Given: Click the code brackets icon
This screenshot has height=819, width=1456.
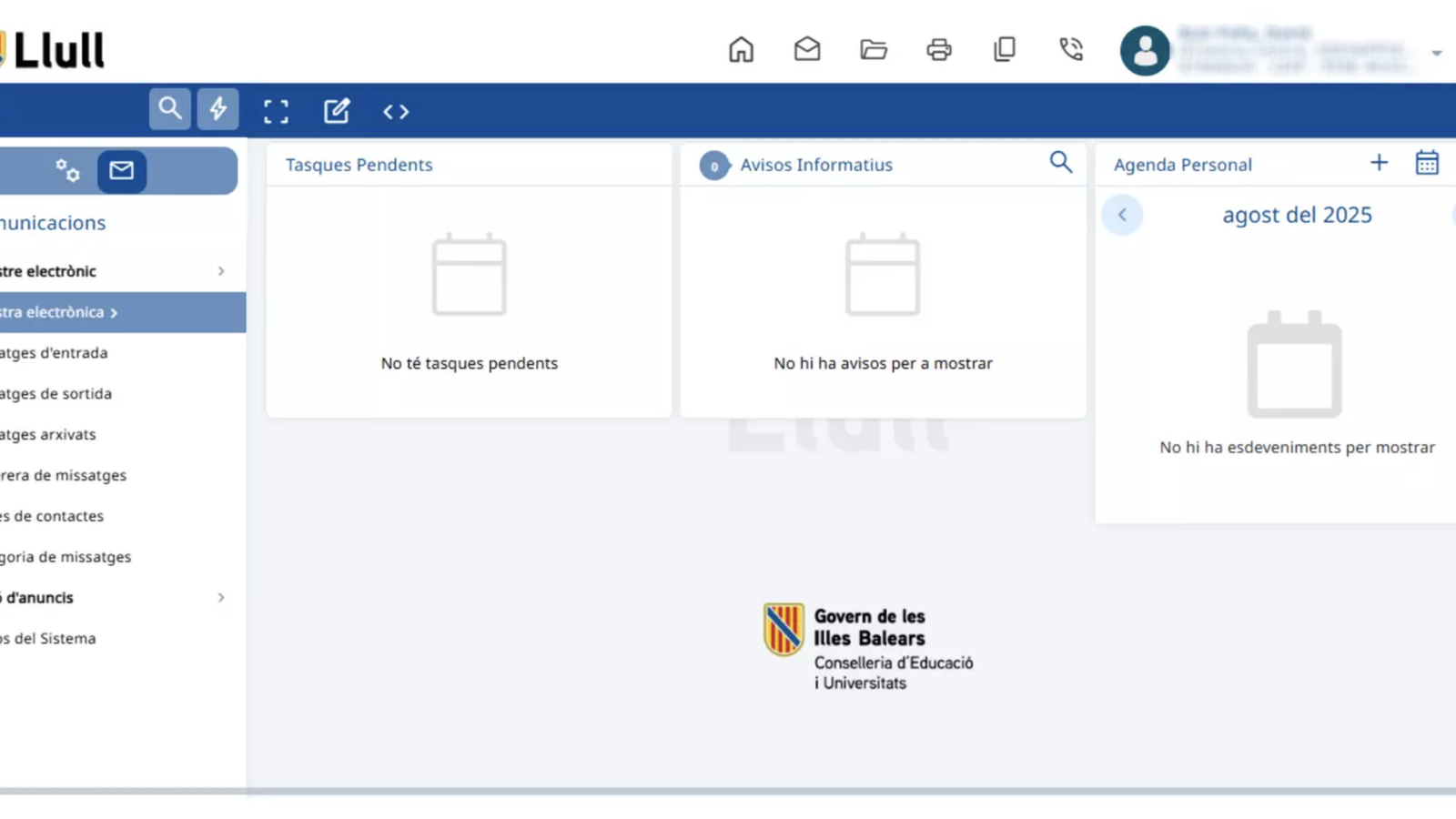Looking at the screenshot, I should click(396, 111).
